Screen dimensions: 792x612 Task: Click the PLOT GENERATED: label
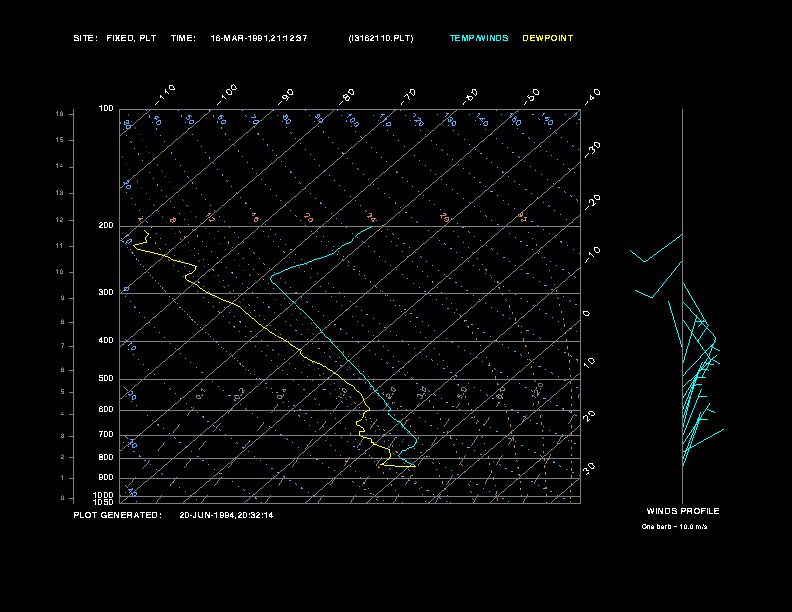pos(118,515)
